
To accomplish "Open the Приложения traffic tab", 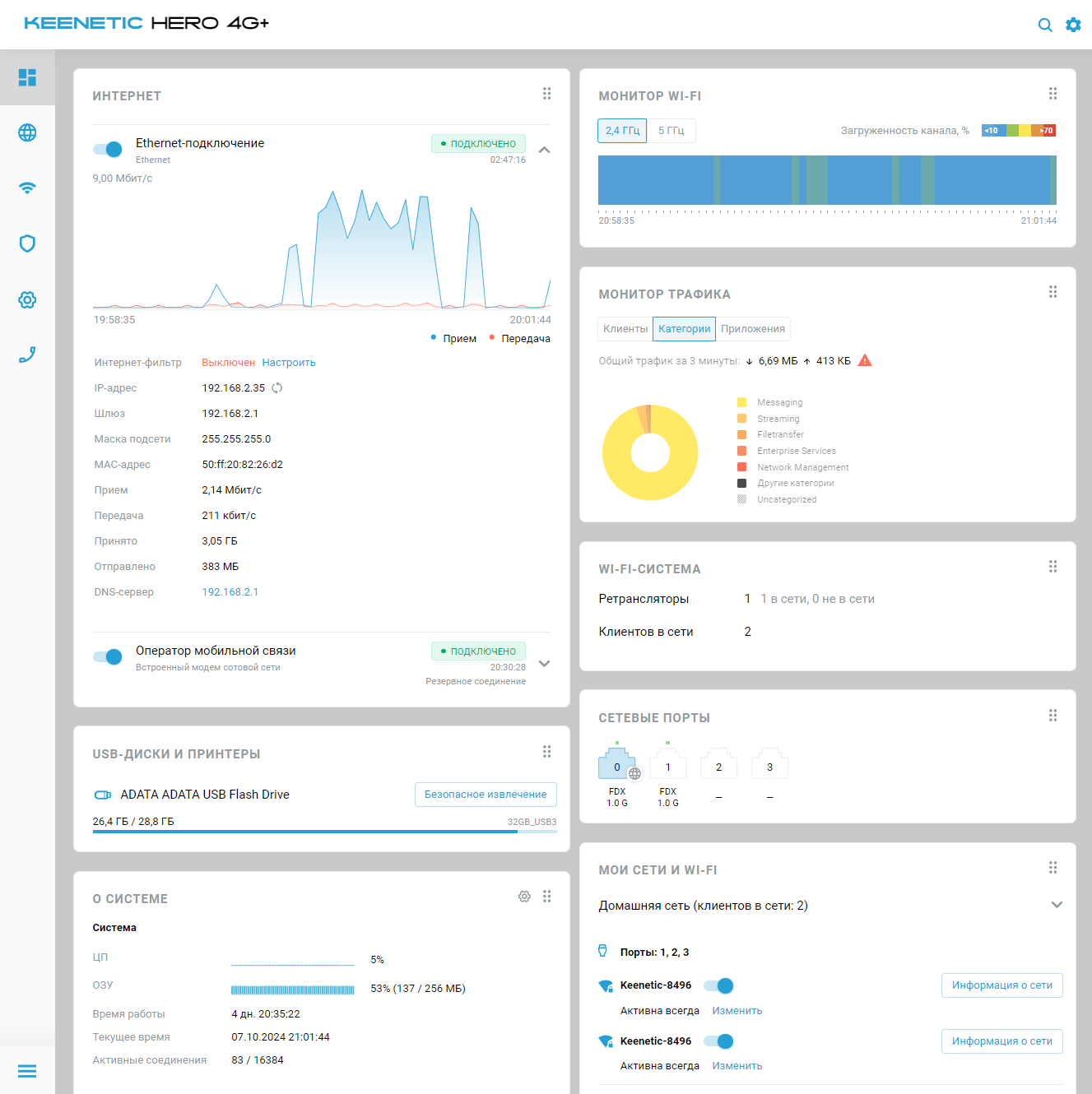I will pyautogui.click(x=752, y=328).
